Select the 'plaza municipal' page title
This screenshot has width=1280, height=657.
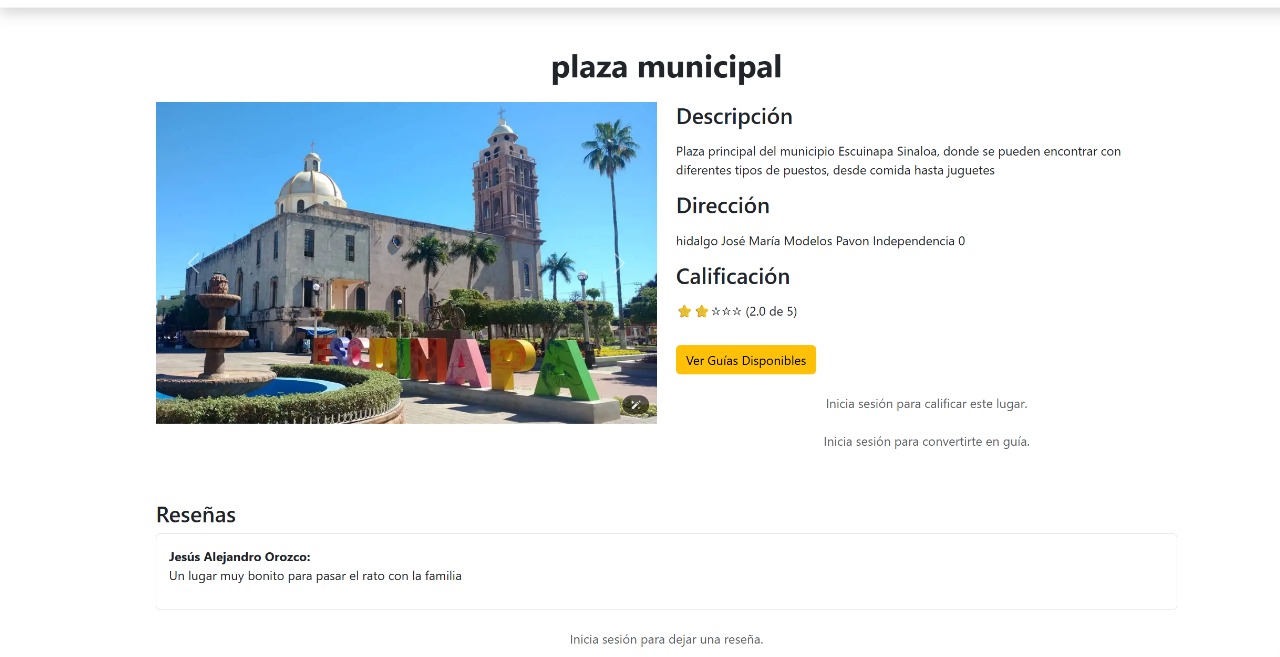(x=666, y=66)
